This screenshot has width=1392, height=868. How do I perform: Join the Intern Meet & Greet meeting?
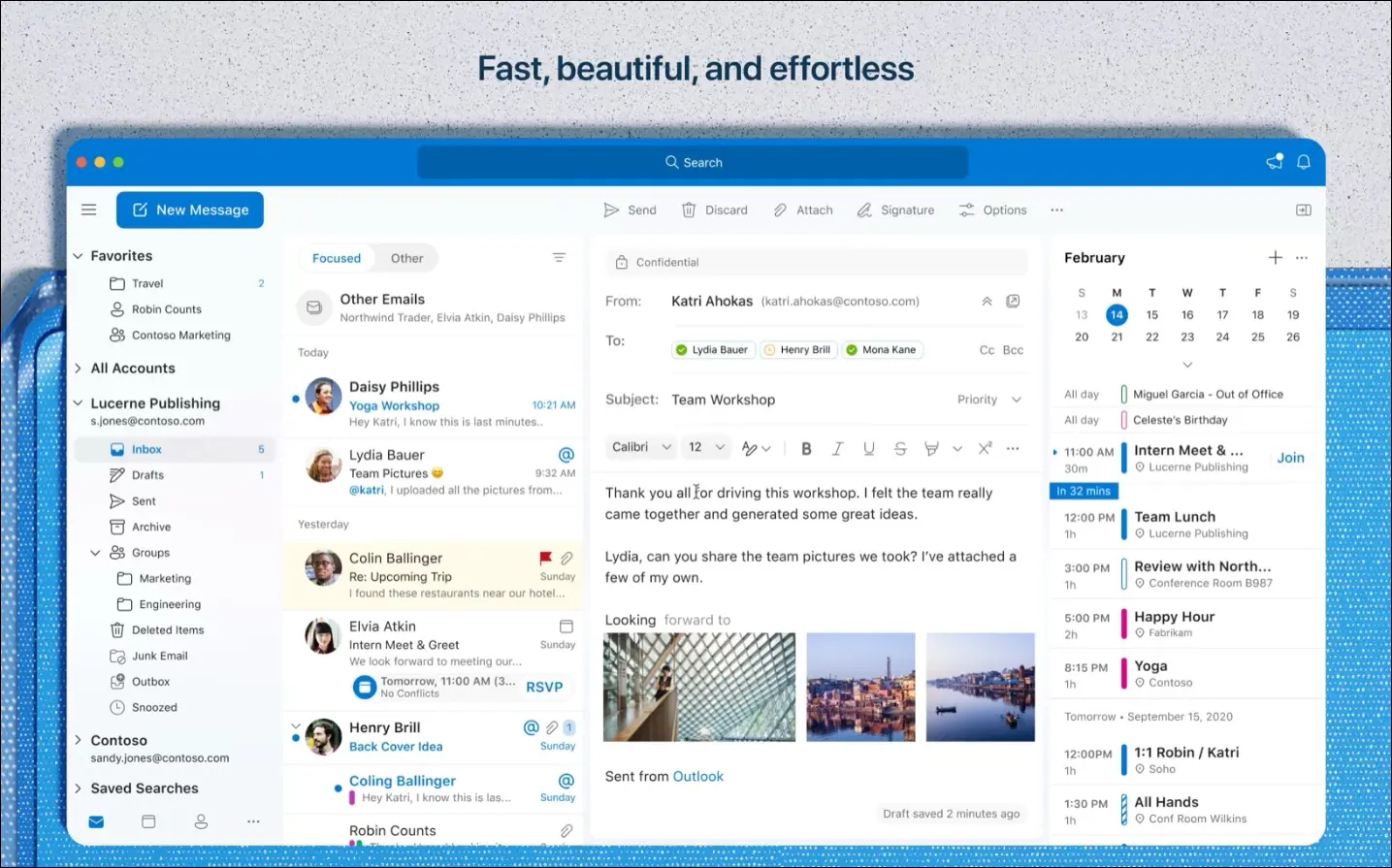click(1290, 458)
